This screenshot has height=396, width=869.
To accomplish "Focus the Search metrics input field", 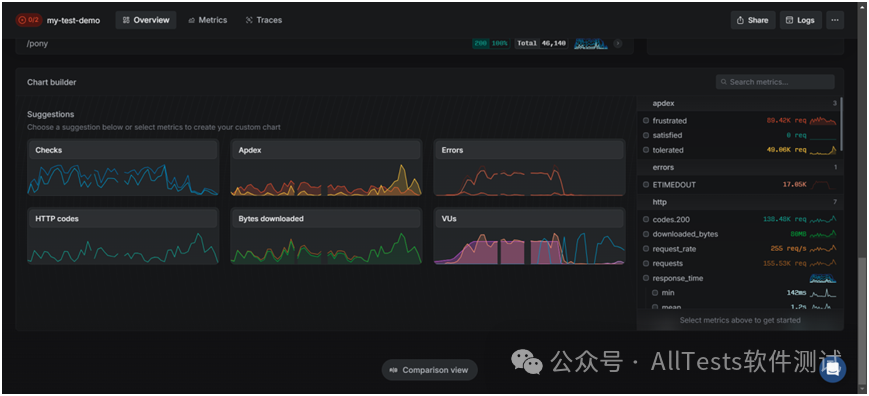I will click(x=775, y=82).
